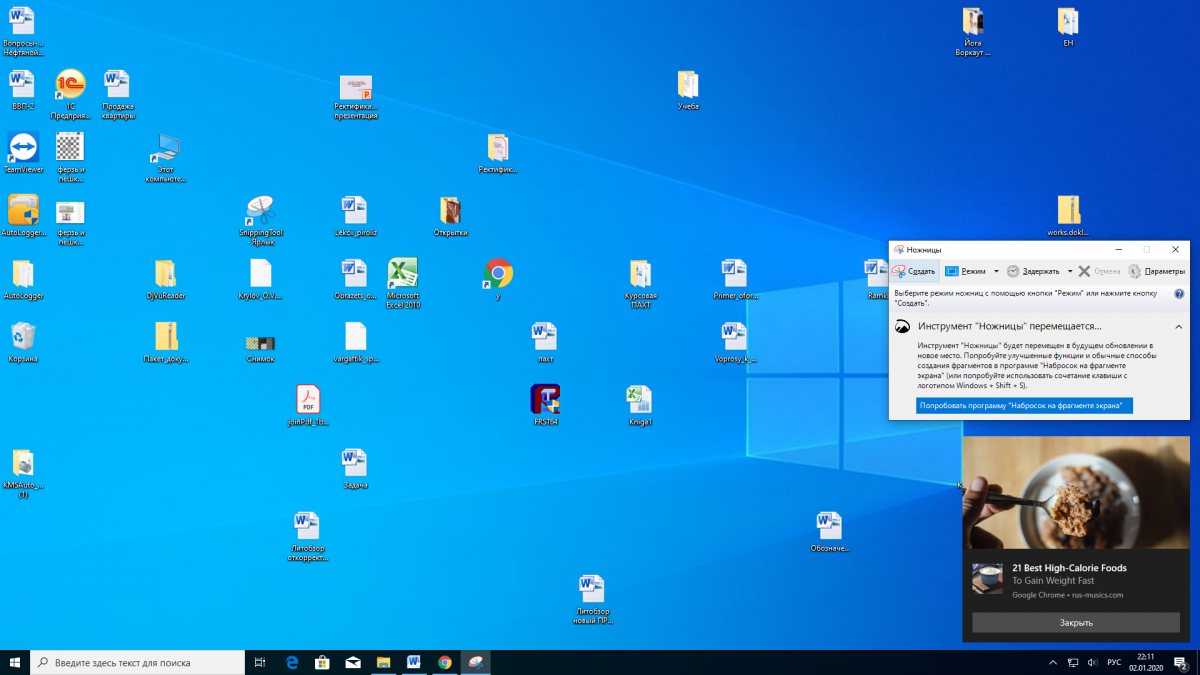Open the Задержать delay dropdown arrow

[1070, 271]
